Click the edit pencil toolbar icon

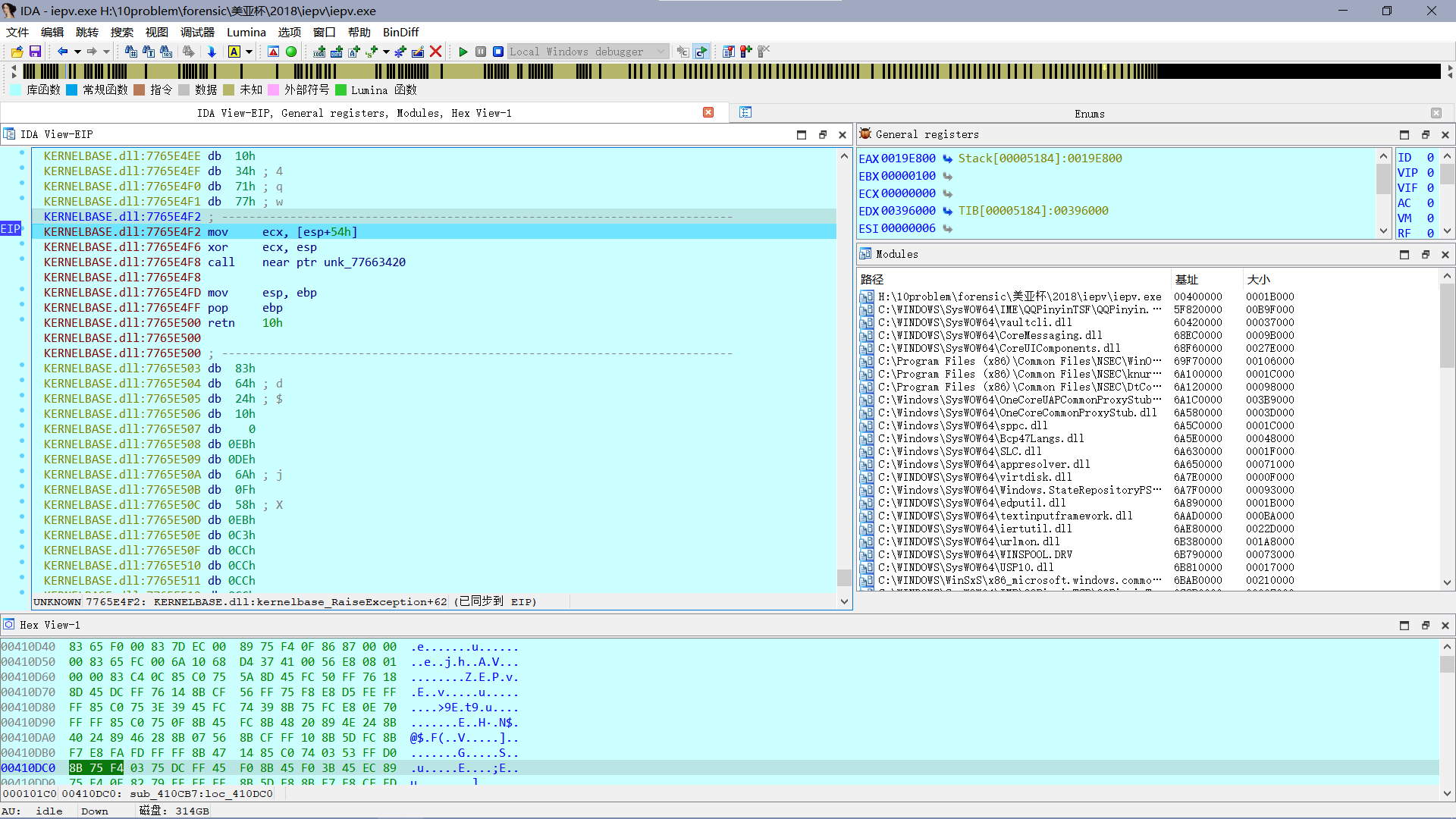pyautogui.click(x=418, y=52)
